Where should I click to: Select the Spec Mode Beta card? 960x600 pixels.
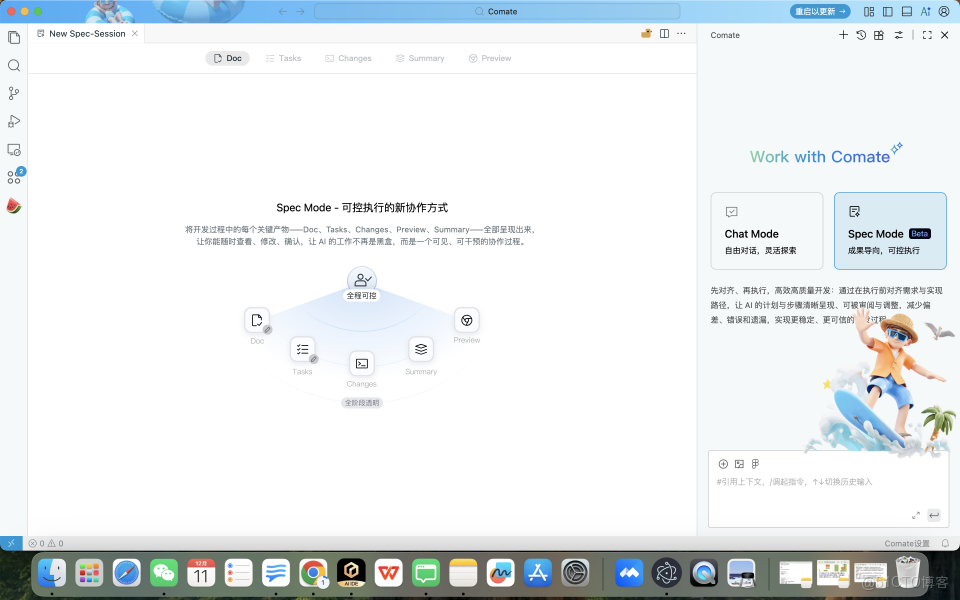pos(890,230)
